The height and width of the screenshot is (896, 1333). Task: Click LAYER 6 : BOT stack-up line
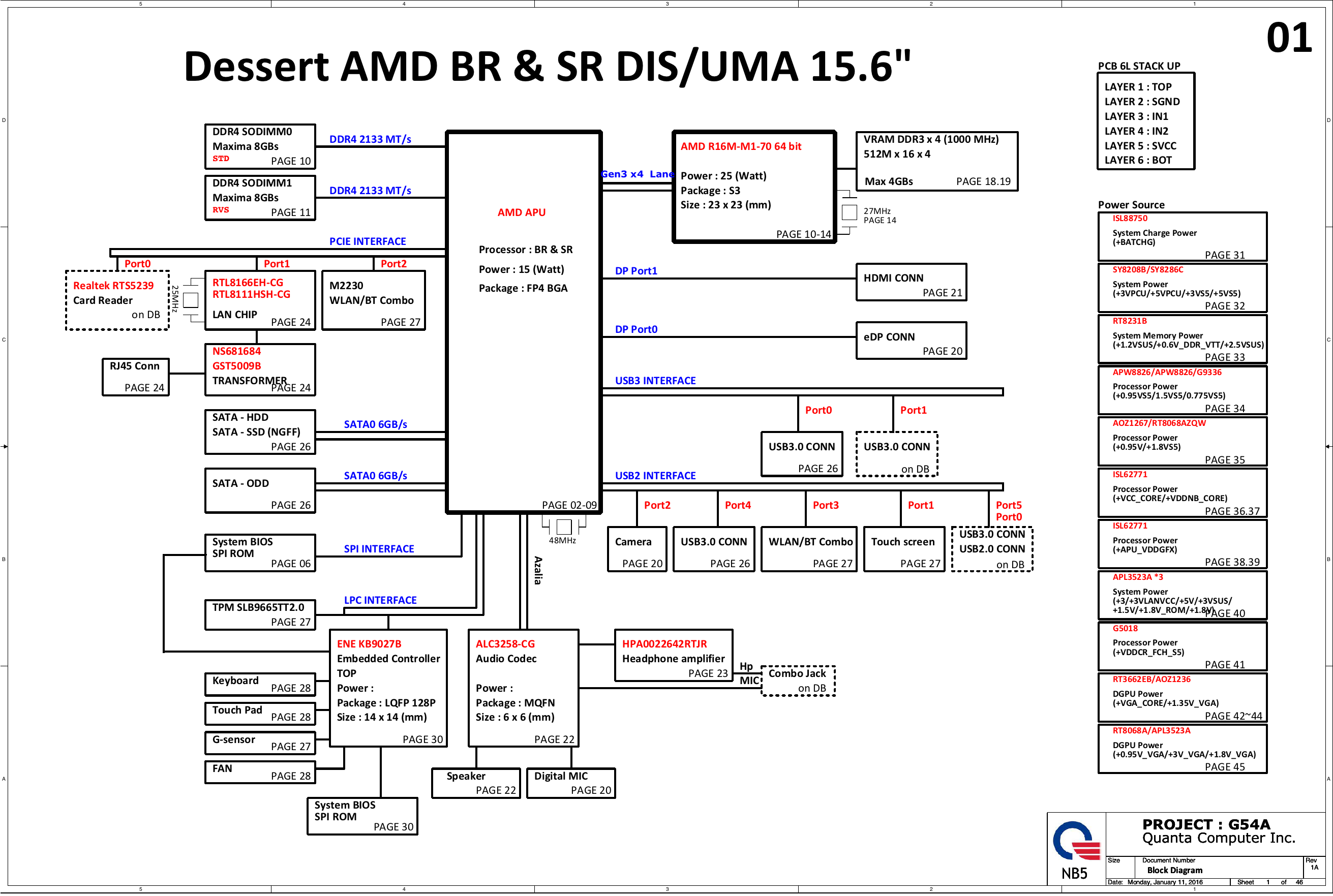1137,161
